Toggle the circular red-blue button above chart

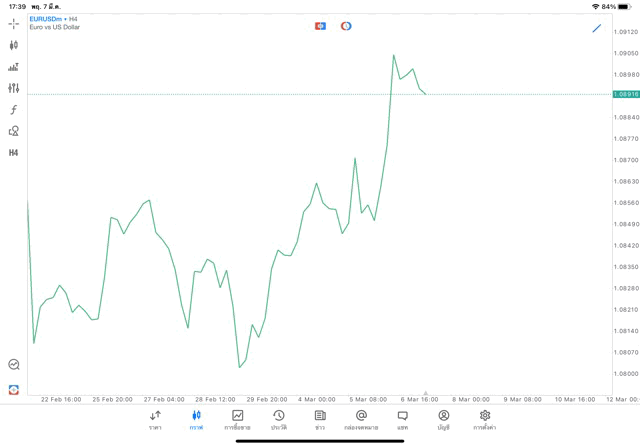coord(346,26)
